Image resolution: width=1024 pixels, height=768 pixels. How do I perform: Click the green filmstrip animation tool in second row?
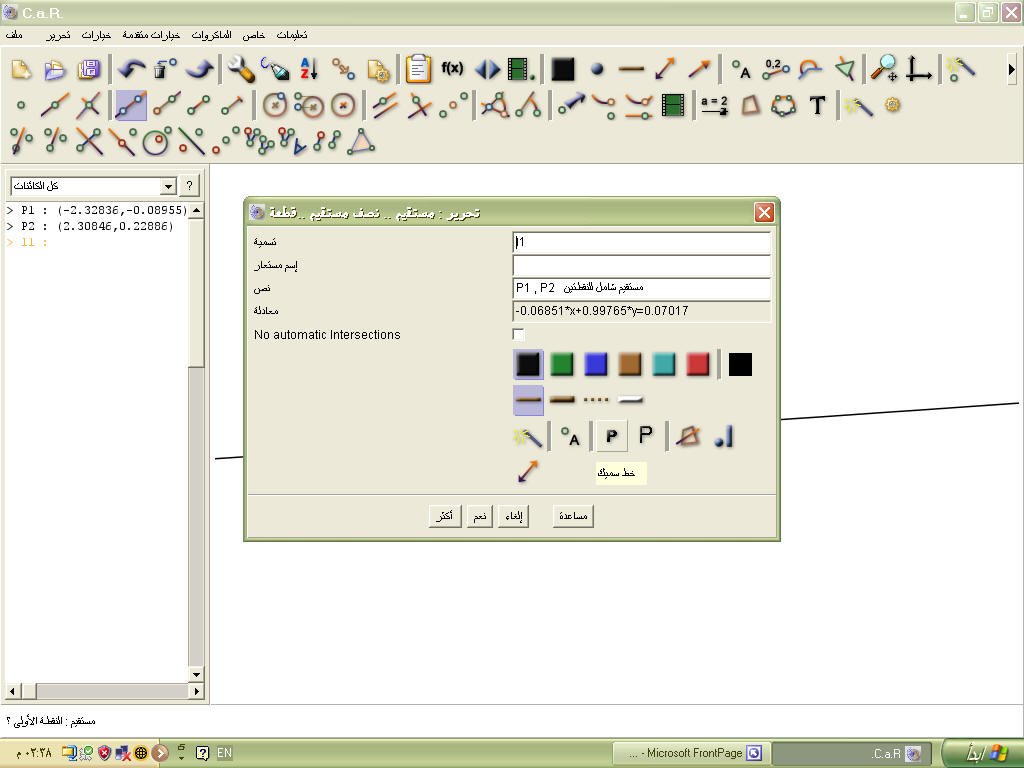673,105
